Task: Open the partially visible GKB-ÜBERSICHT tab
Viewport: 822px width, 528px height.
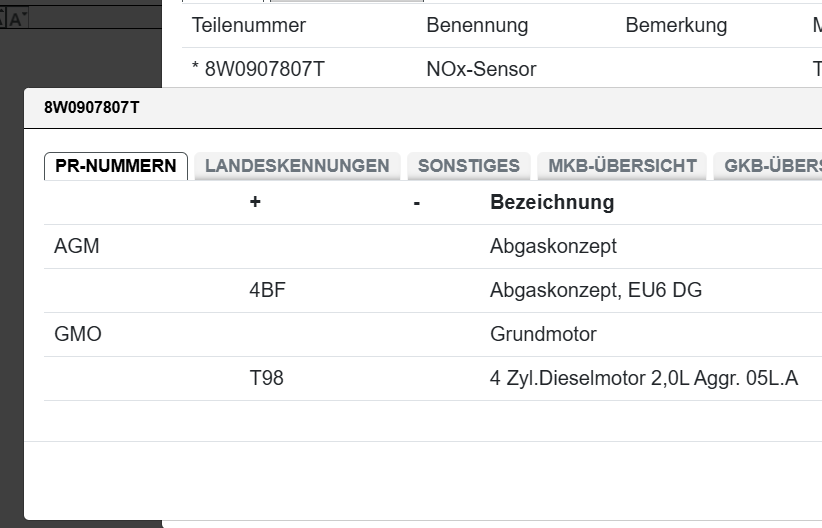Action: (770, 166)
